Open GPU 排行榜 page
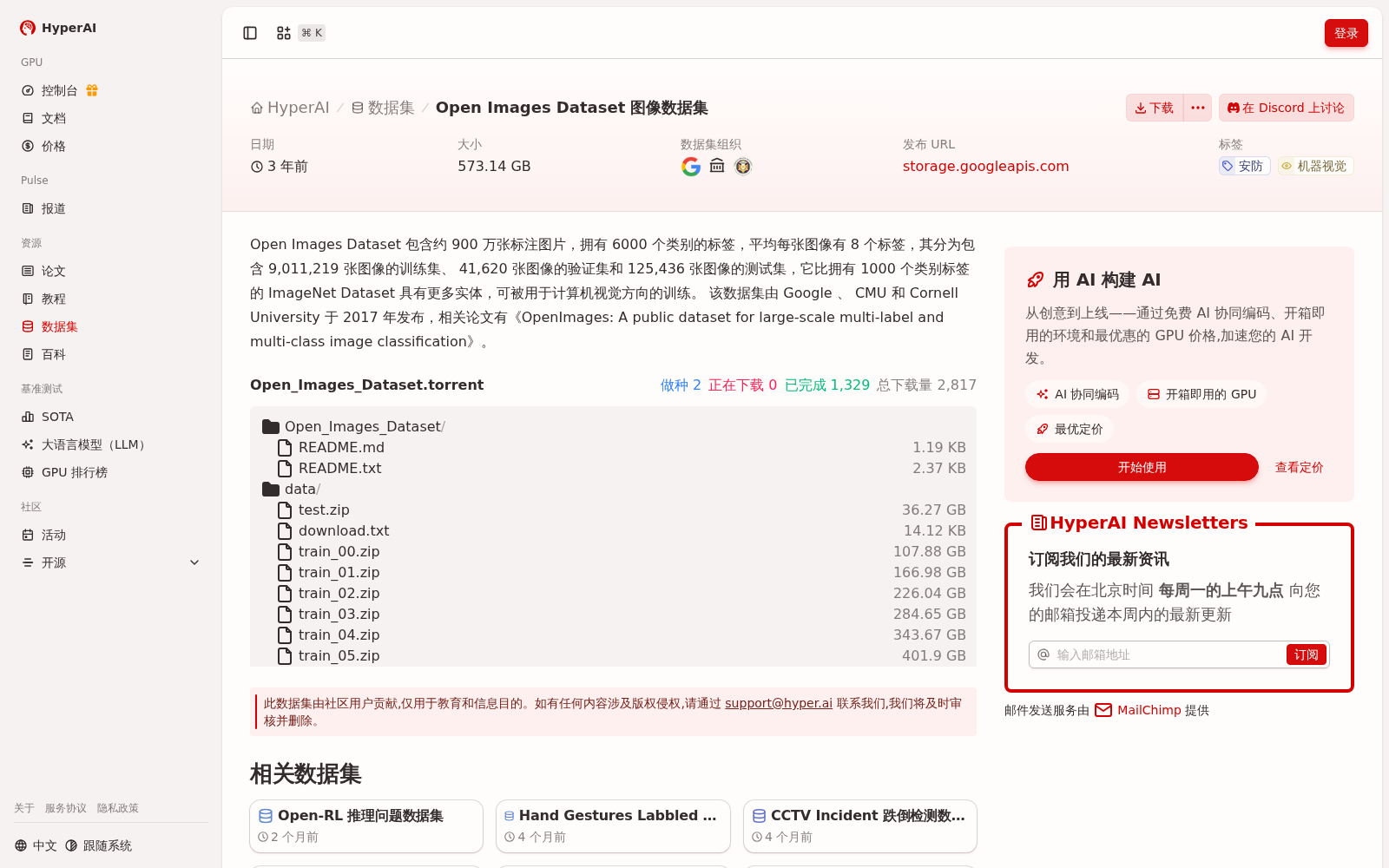Image resolution: width=1389 pixels, height=868 pixels. (75, 472)
